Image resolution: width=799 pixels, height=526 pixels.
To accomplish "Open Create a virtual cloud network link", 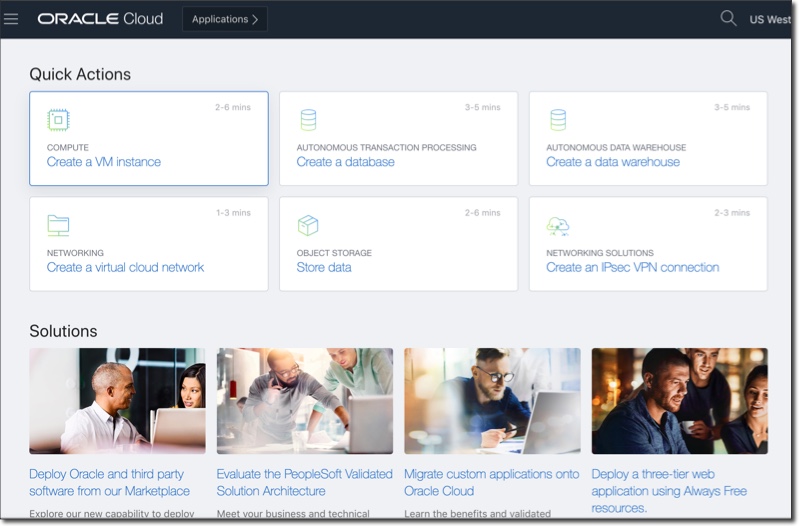I will coord(125,268).
